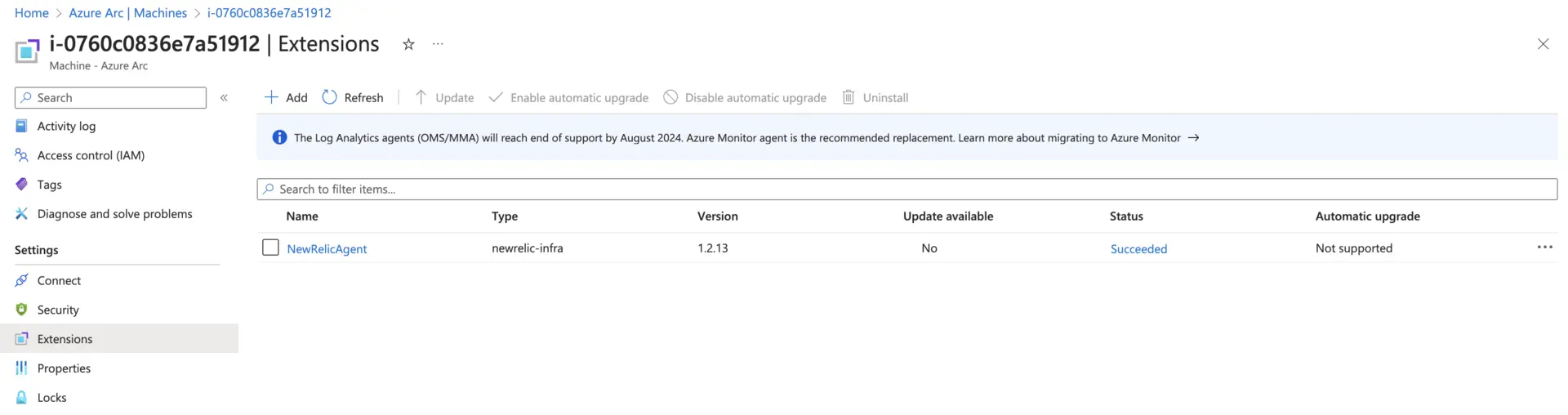Open the NewRelicAgent row more options menu
The height and width of the screenshot is (415, 1568).
coord(1544,248)
